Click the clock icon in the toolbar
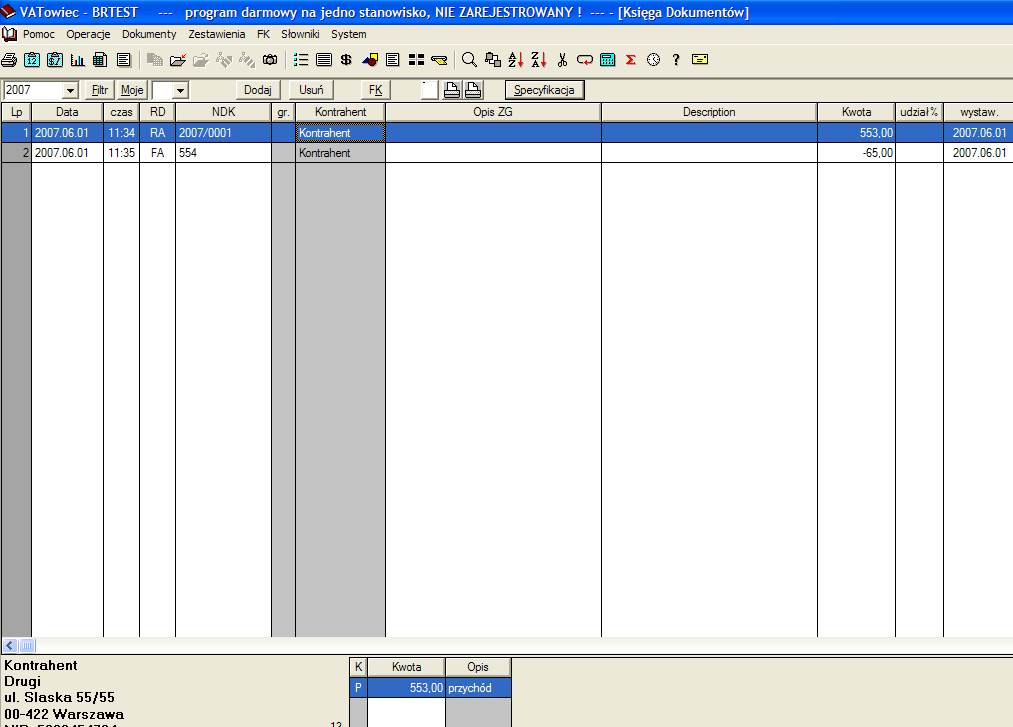The height and width of the screenshot is (727, 1013). (653, 60)
